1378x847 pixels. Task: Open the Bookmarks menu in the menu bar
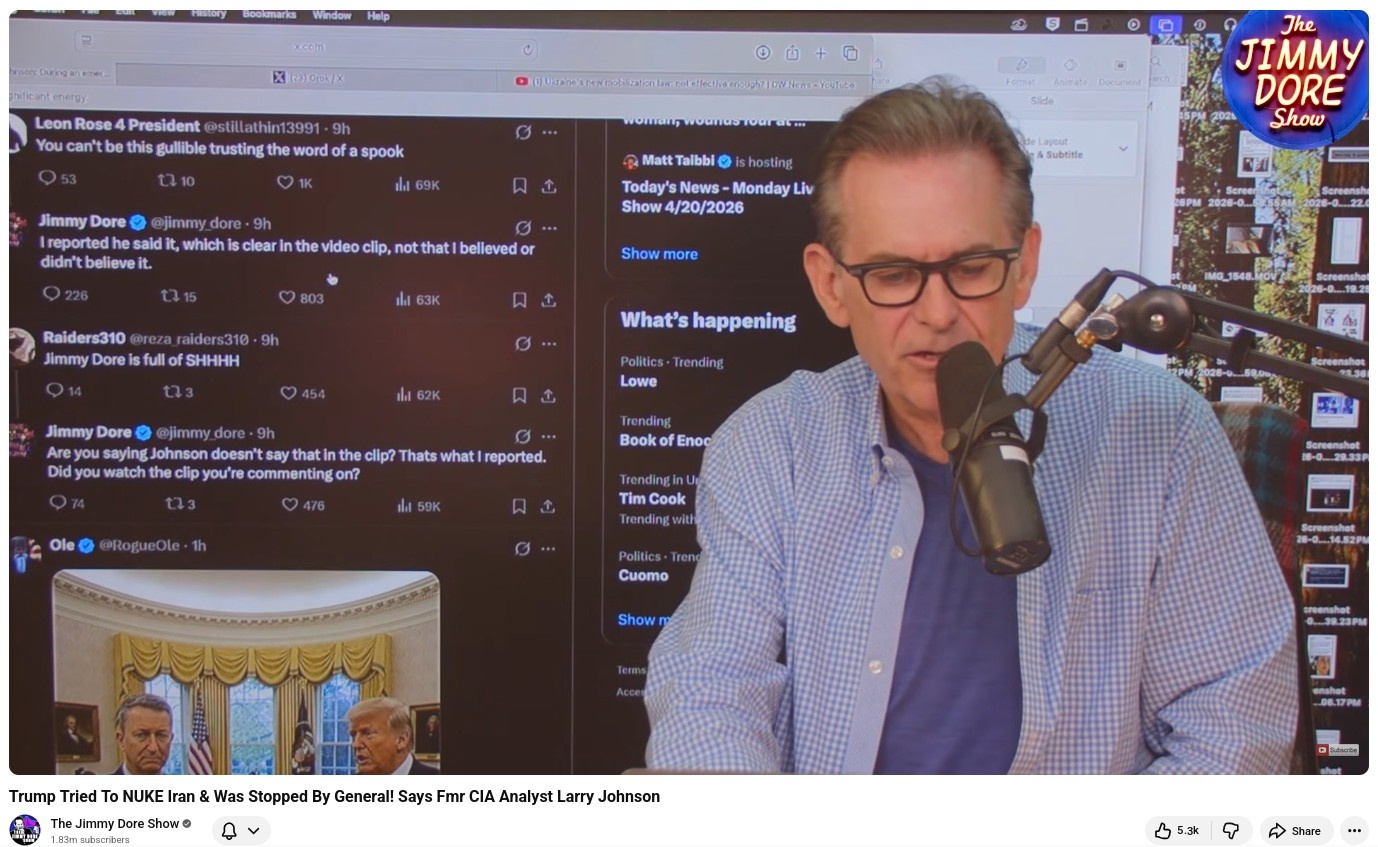point(269,14)
